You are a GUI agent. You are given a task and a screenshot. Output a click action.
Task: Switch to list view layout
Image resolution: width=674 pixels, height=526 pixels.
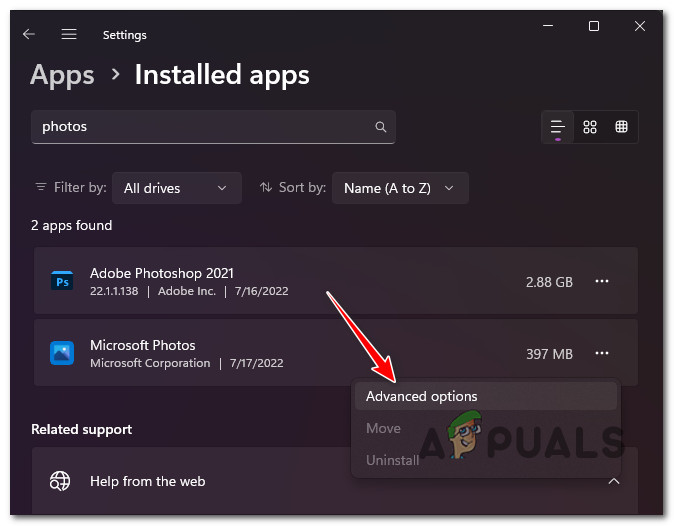(x=558, y=127)
